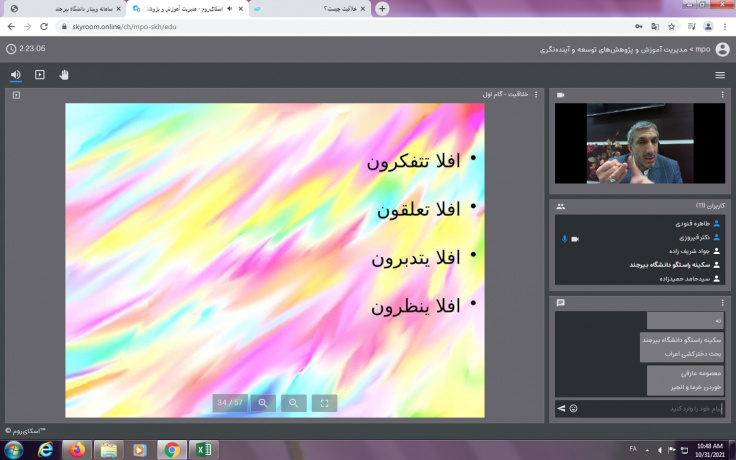Send the chat message with arrow icon

point(561,408)
